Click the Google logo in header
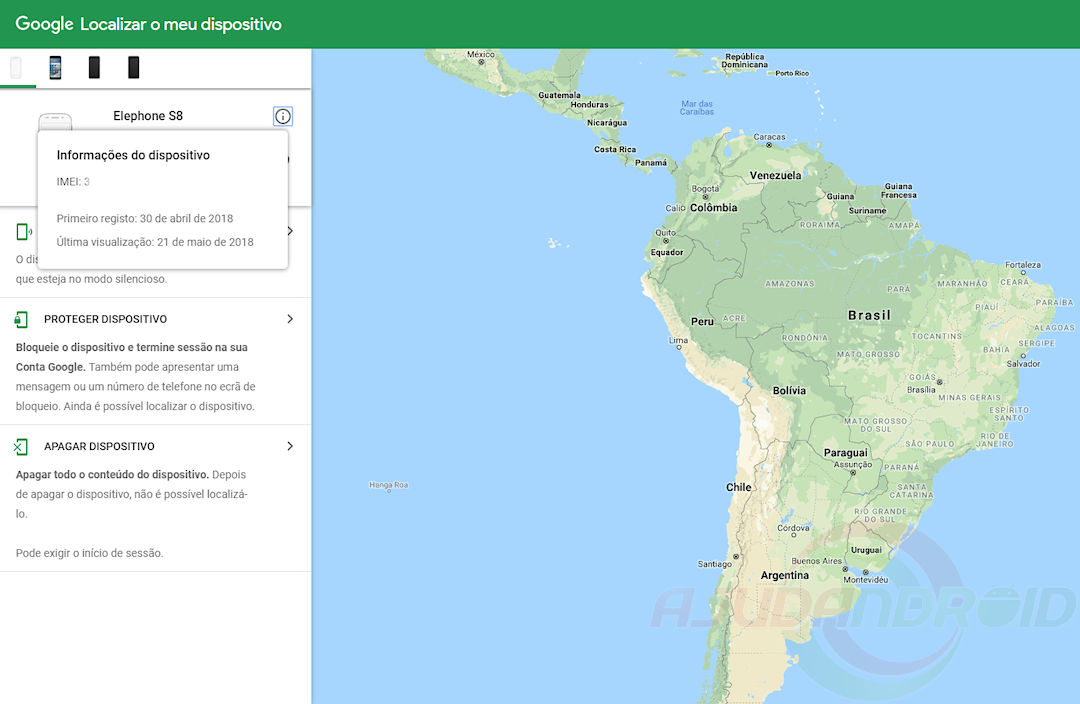 click(x=44, y=24)
